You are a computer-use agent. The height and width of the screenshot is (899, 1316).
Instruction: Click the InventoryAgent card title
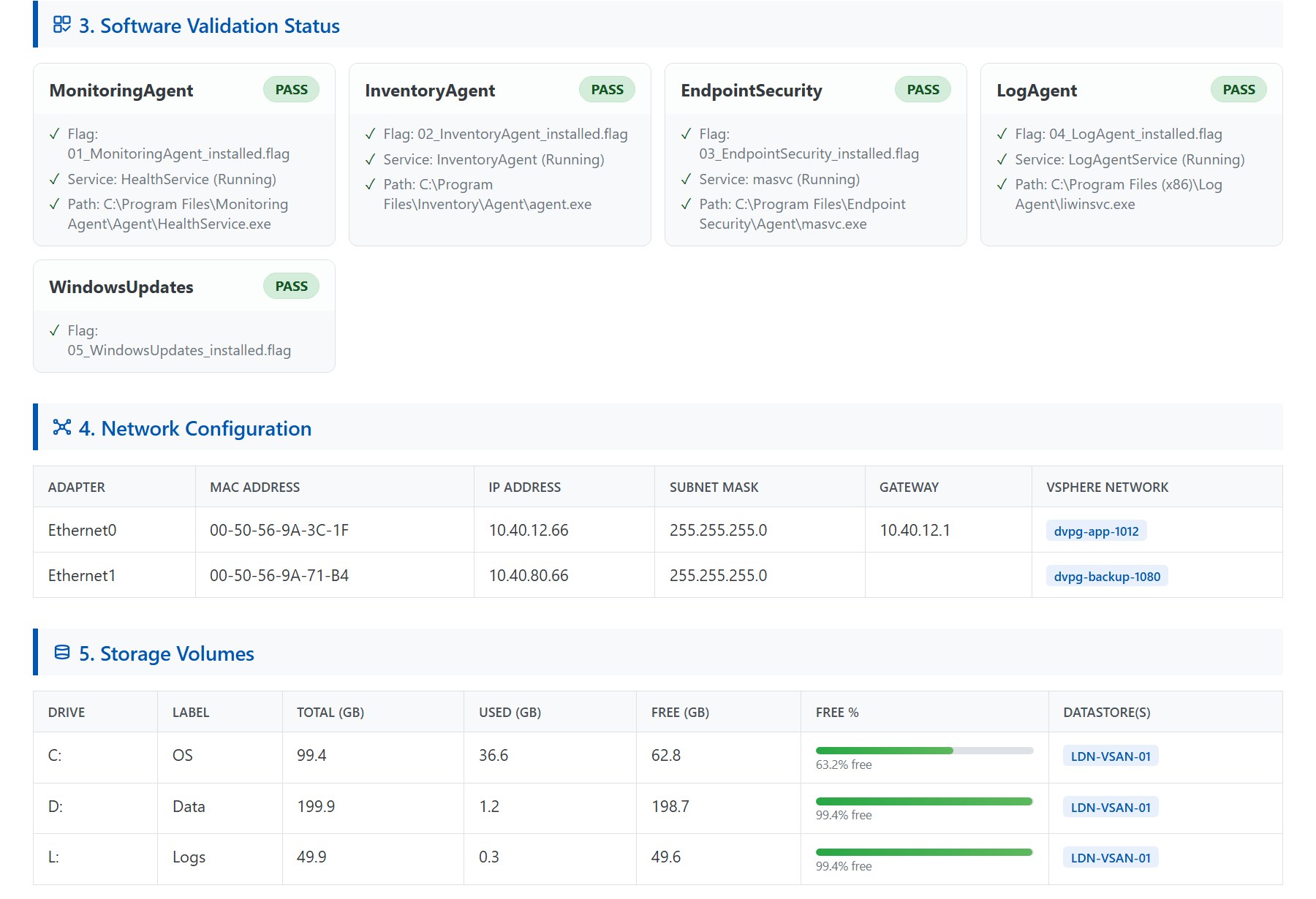pyautogui.click(x=430, y=91)
